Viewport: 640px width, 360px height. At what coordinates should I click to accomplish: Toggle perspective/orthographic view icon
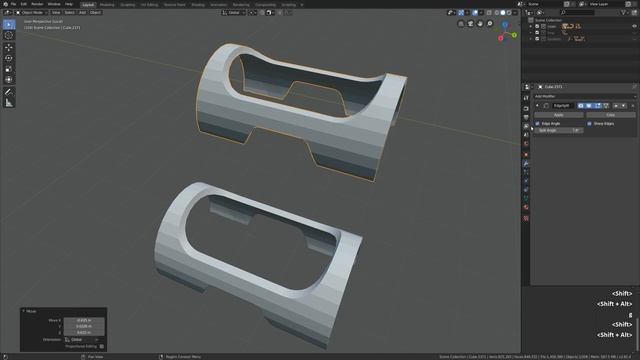tap(461, 24)
